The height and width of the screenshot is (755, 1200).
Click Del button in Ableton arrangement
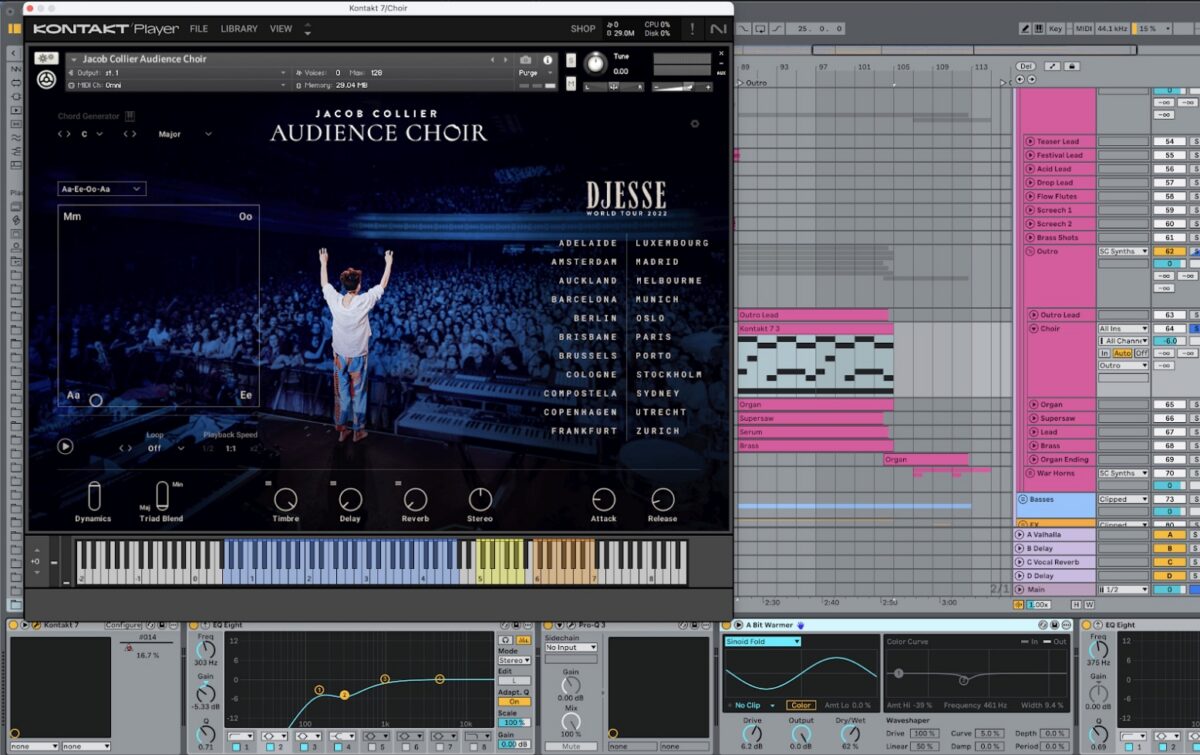[1025, 66]
